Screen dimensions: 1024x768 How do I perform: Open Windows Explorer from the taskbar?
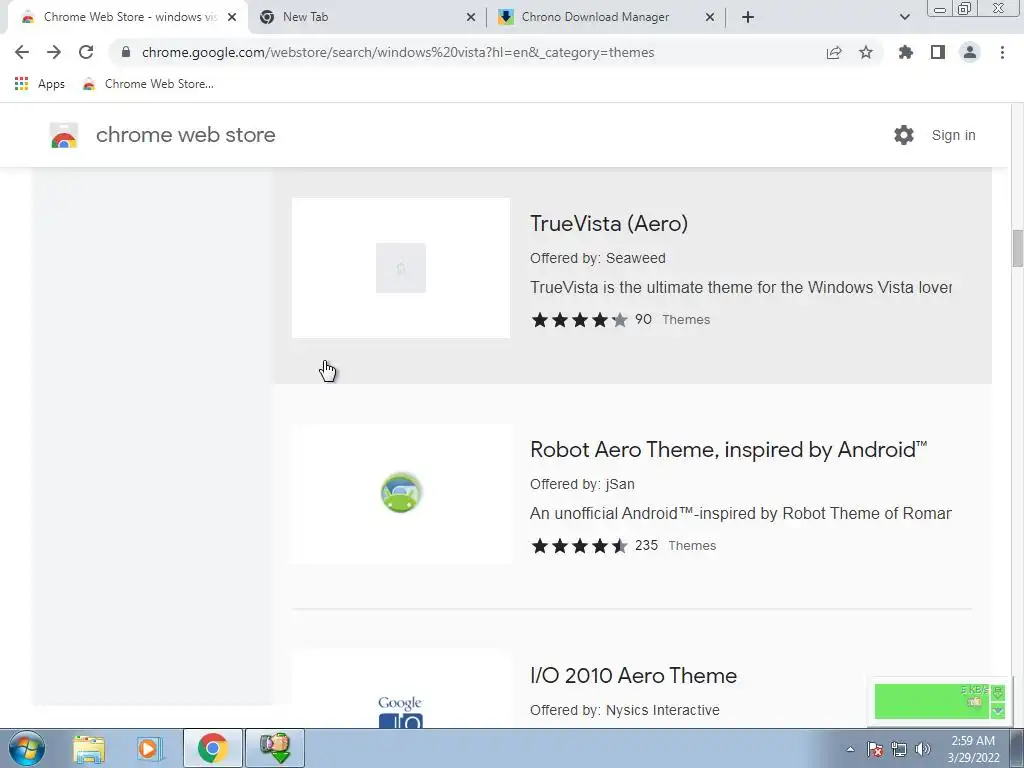click(89, 748)
